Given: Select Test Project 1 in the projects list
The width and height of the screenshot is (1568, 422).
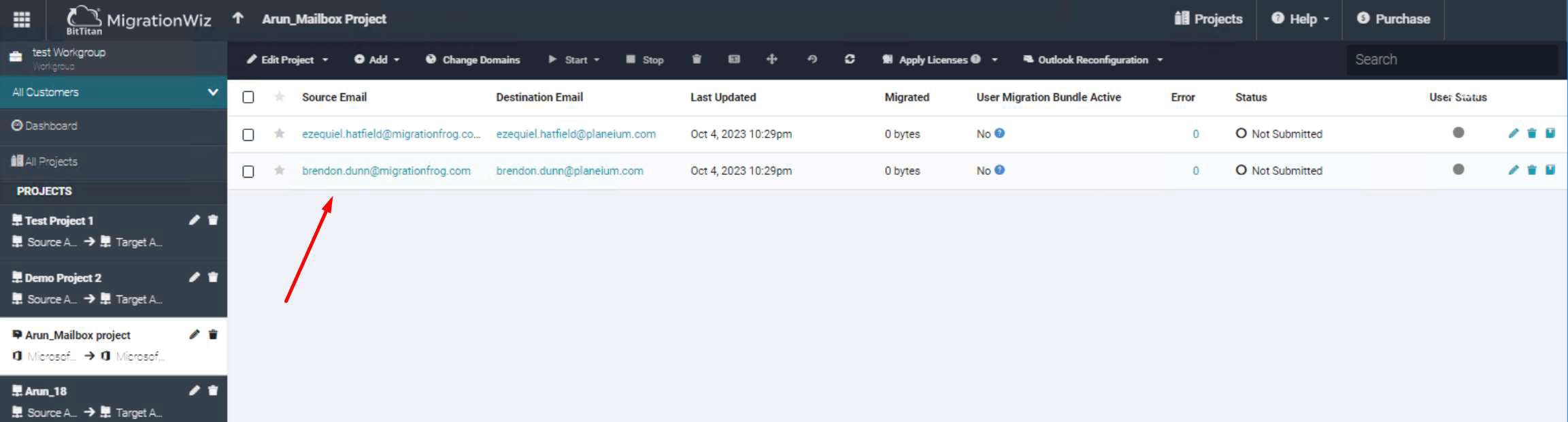Looking at the screenshot, I should coord(59,221).
